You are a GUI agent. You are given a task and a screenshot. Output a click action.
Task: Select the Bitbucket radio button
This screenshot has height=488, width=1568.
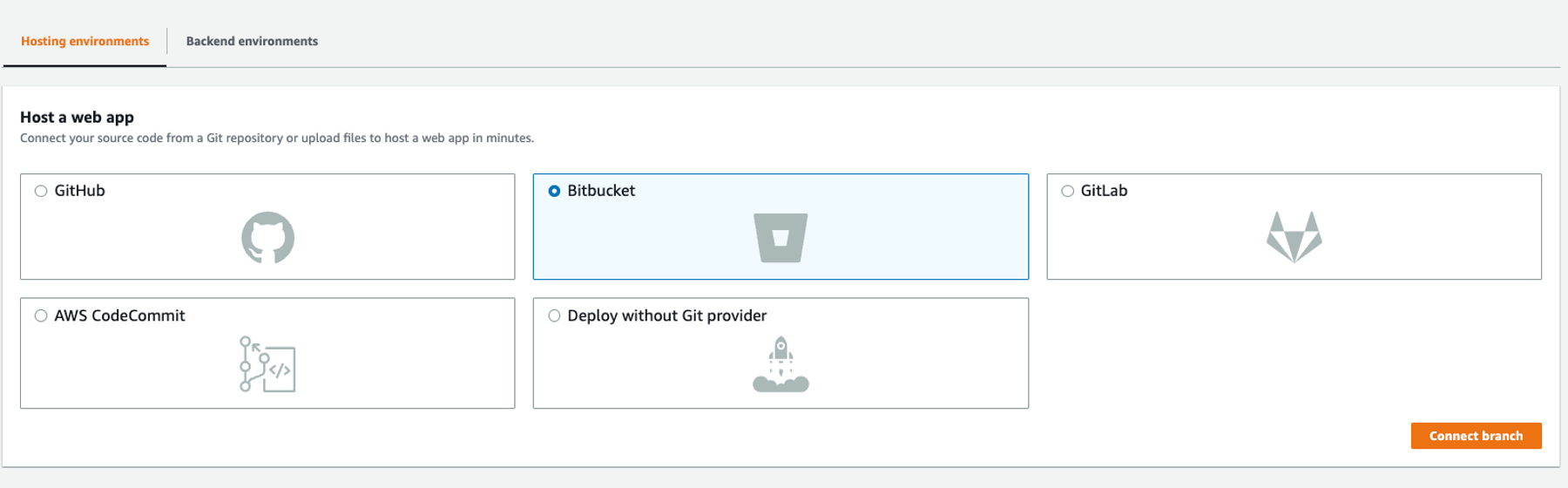point(554,191)
